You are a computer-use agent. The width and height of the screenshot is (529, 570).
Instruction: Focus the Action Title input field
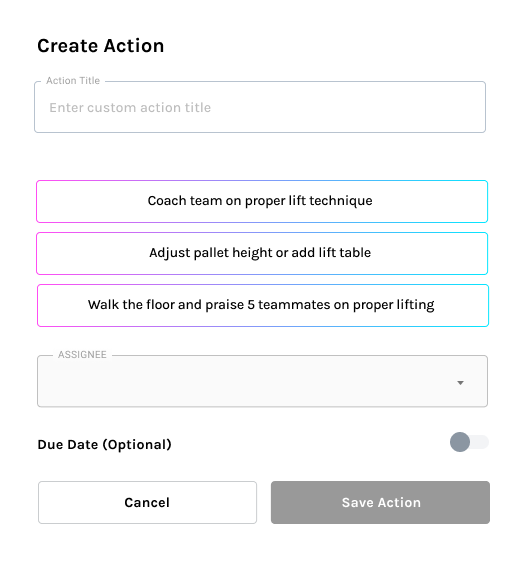click(260, 107)
